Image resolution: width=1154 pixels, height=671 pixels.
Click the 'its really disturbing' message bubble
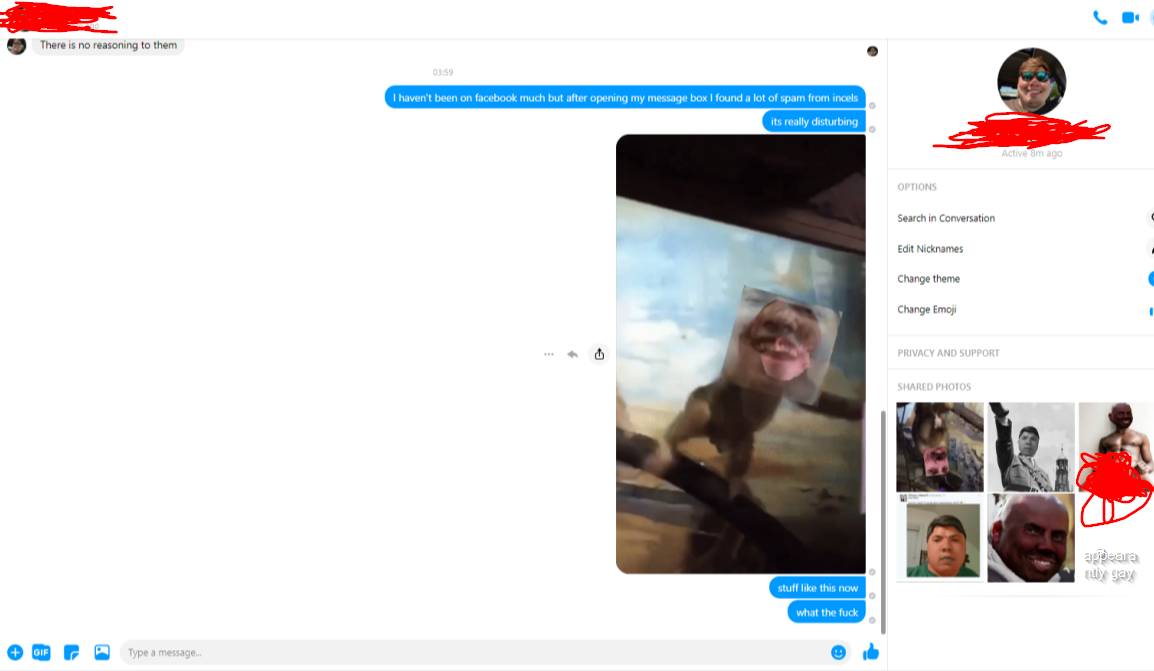pyautogui.click(x=814, y=121)
